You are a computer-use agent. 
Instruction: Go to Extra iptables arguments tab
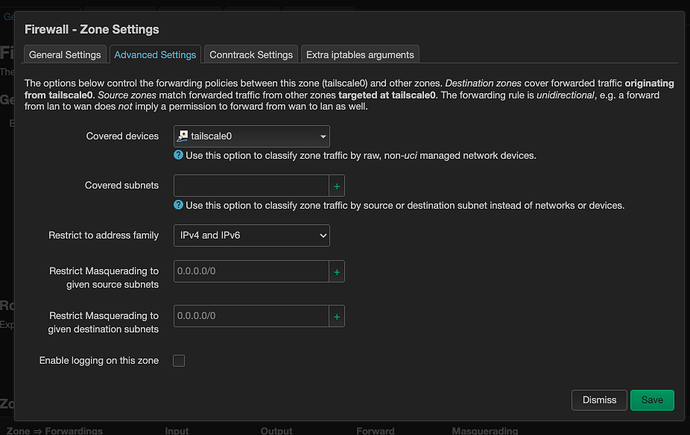(x=360, y=54)
